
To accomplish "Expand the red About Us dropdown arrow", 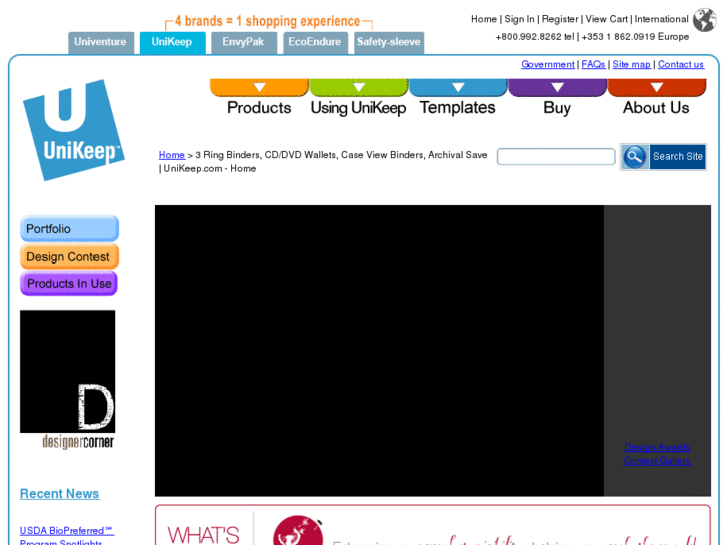I will click(657, 87).
